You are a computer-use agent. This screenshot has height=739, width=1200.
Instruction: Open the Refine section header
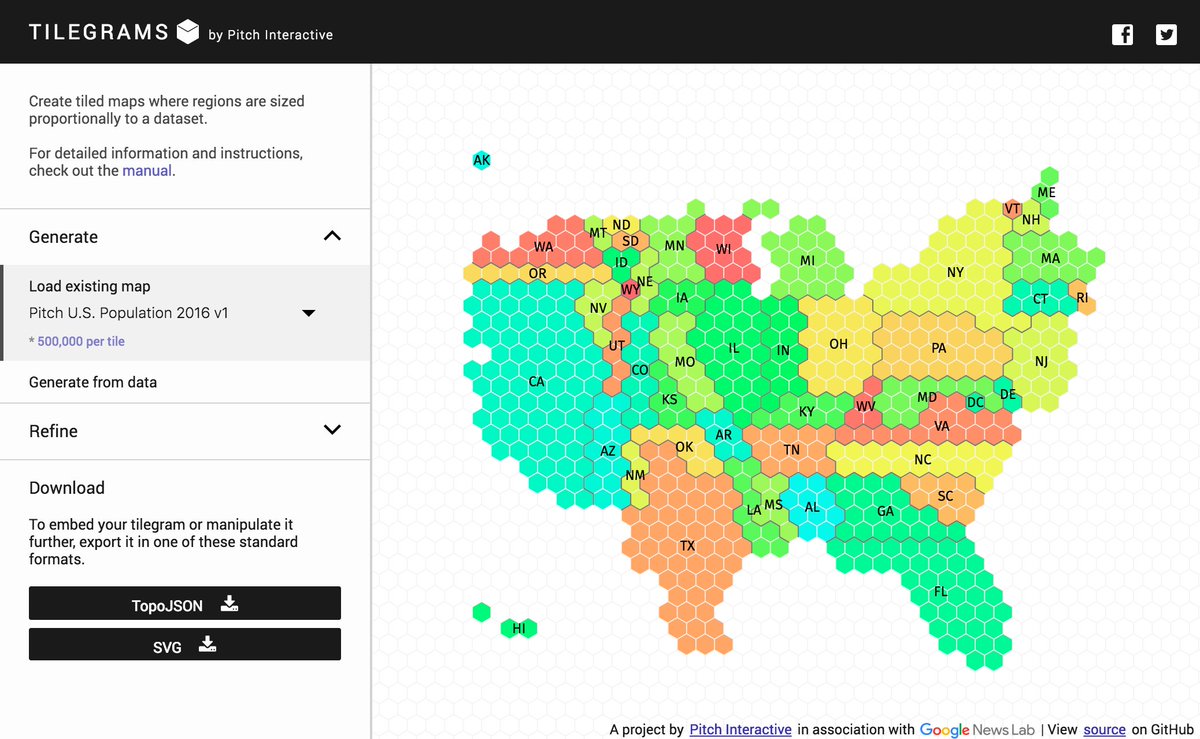click(185, 431)
